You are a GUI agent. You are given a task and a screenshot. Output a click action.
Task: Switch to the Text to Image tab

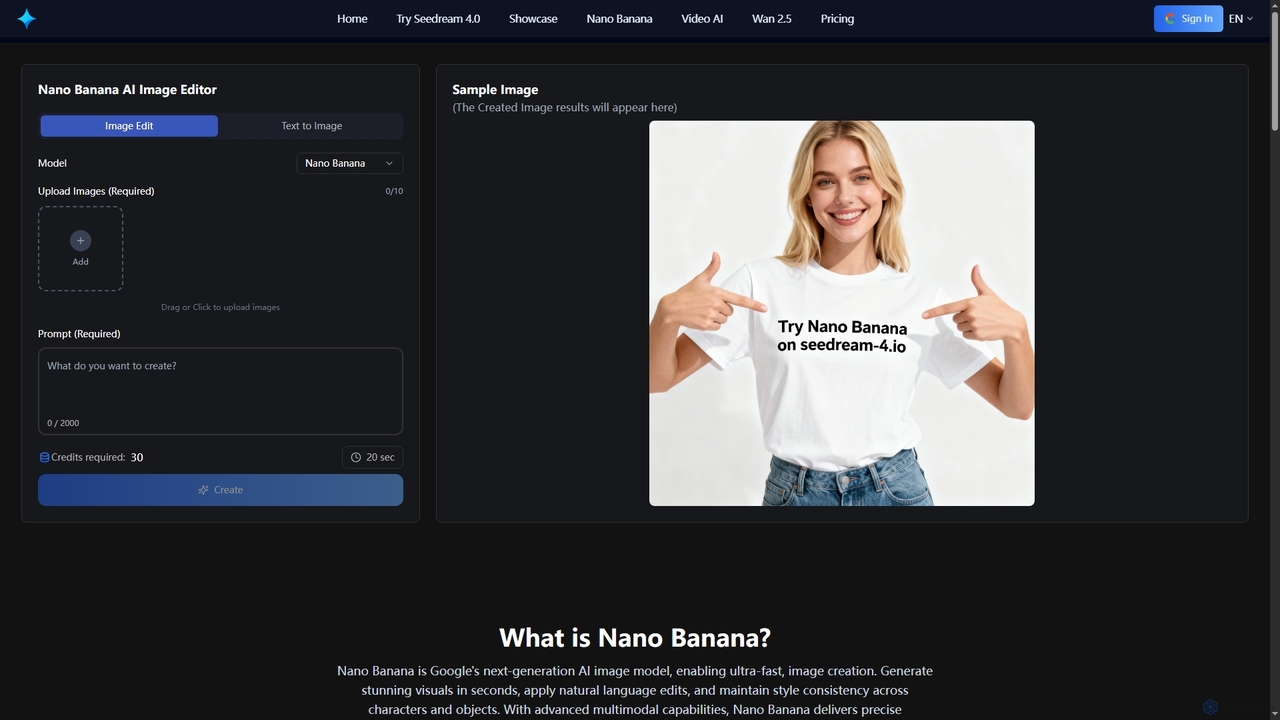pos(311,126)
